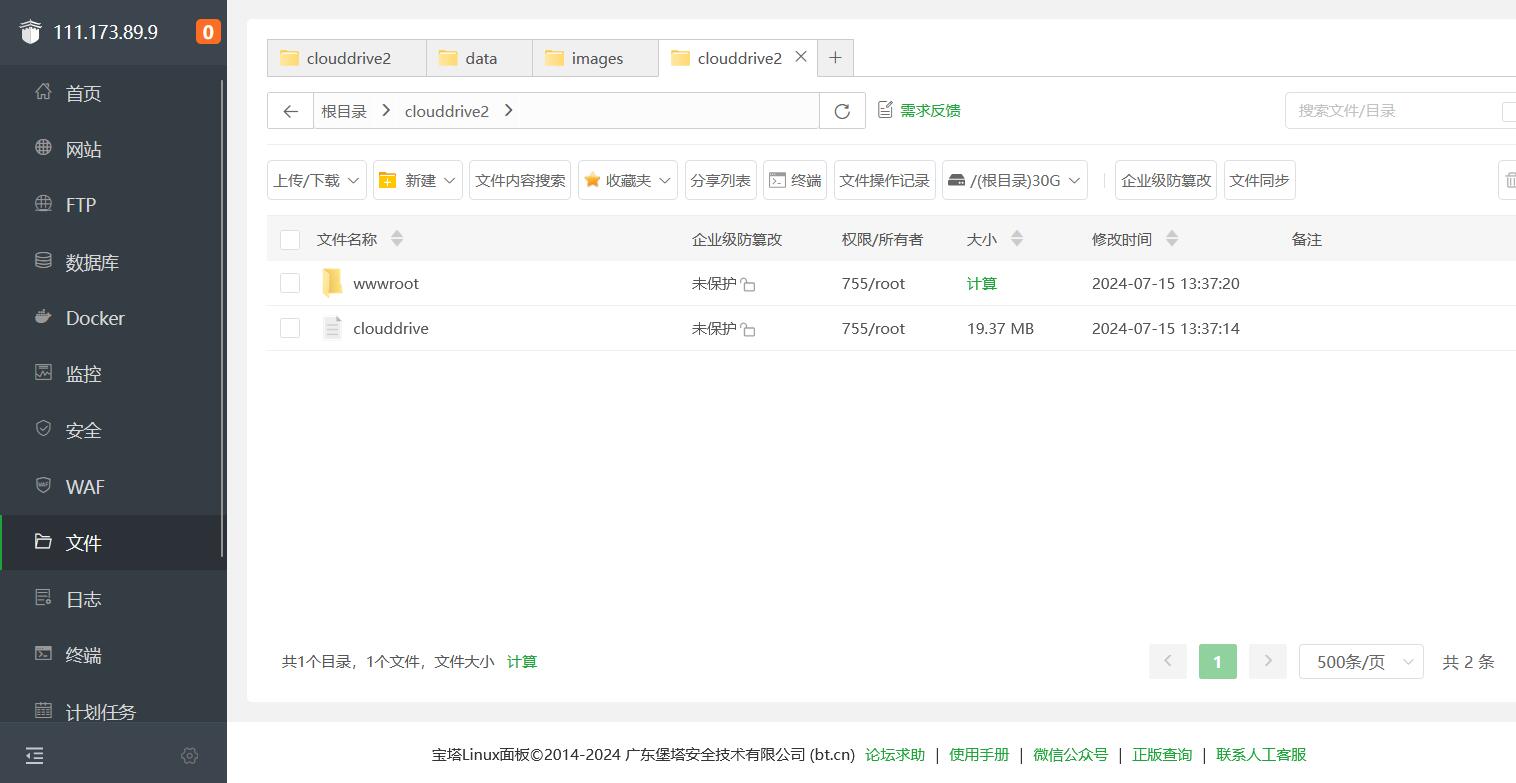1516x783 pixels.
Task: Select page 1 in pagination
Action: coord(1218,661)
